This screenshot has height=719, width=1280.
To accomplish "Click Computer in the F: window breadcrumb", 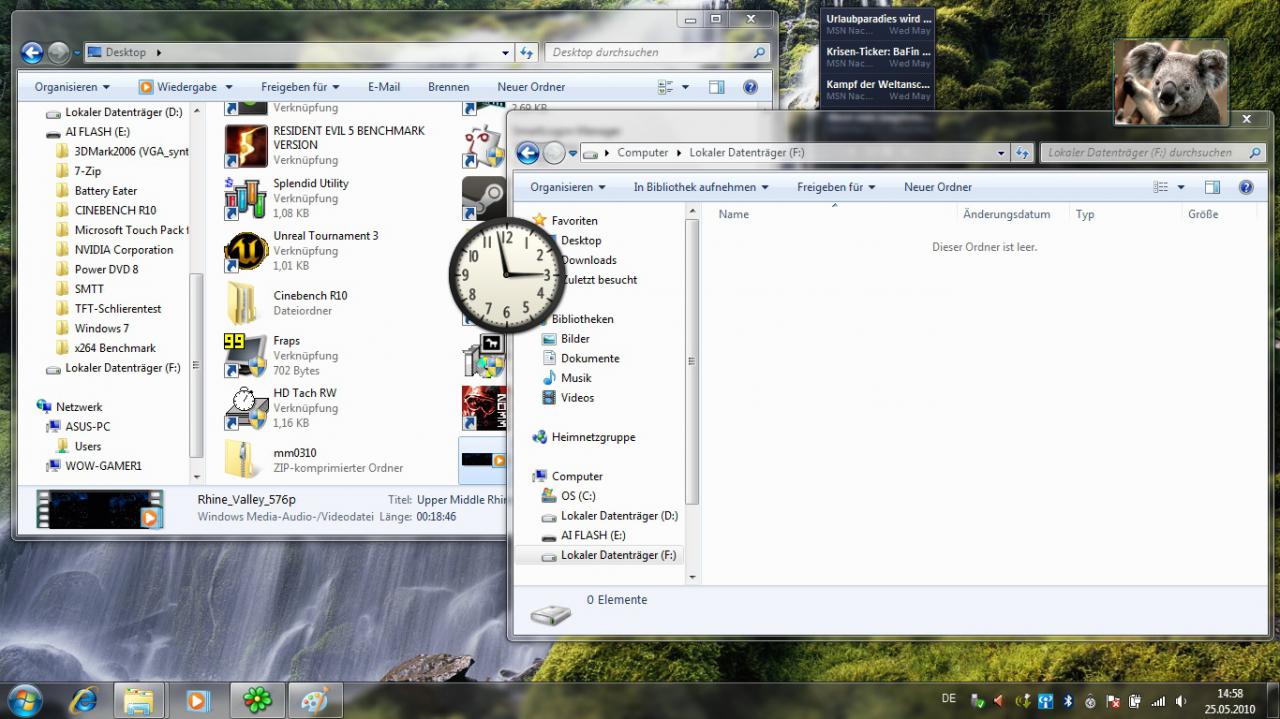I will point(643,153).
